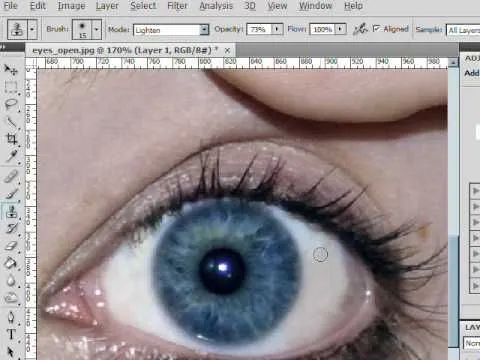This screenshot has width=480, height=360.
Task: Open the Layers panel blend mode dropdown
Action: coord(472,343)
